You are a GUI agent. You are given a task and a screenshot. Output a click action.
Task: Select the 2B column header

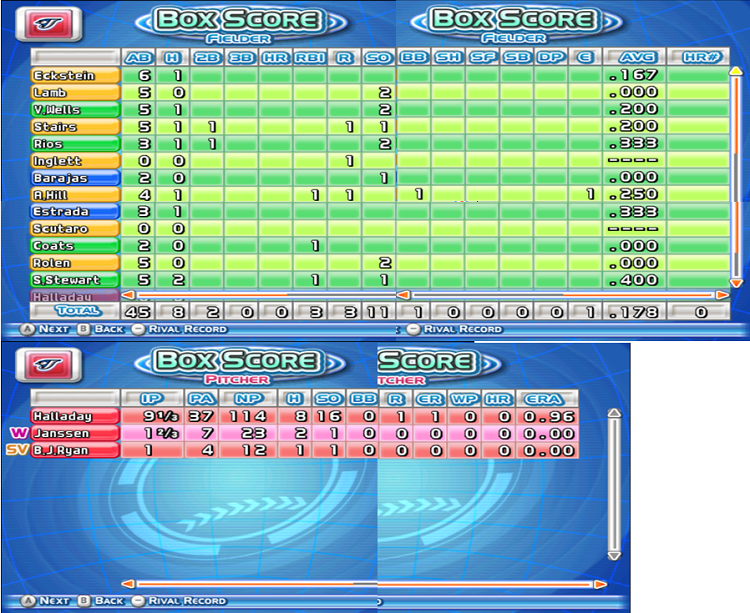pos(207,57)
